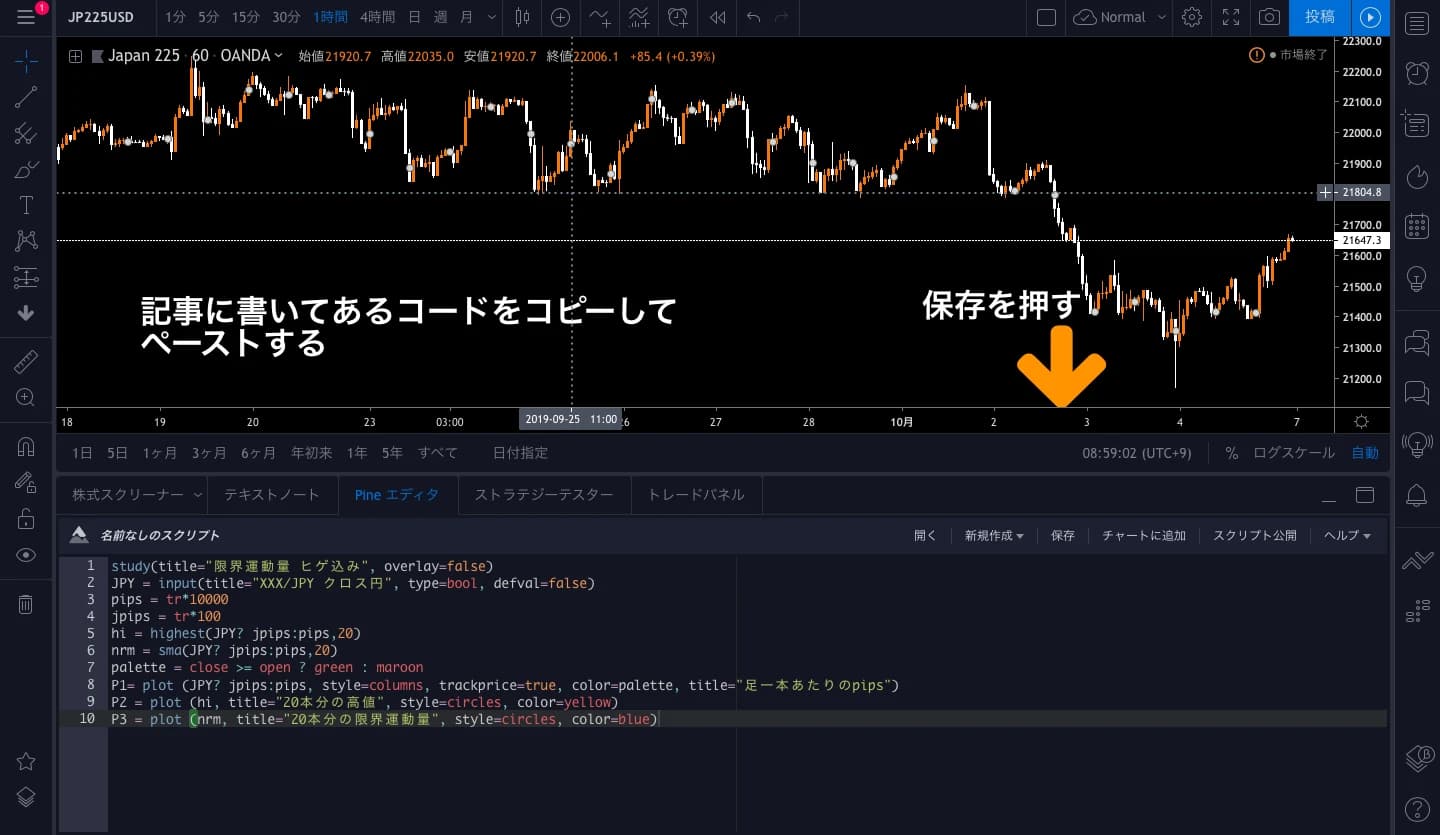Take a chart screenshot with the camera icon
The image size is (1440, 835).
tap(1269, 17)
